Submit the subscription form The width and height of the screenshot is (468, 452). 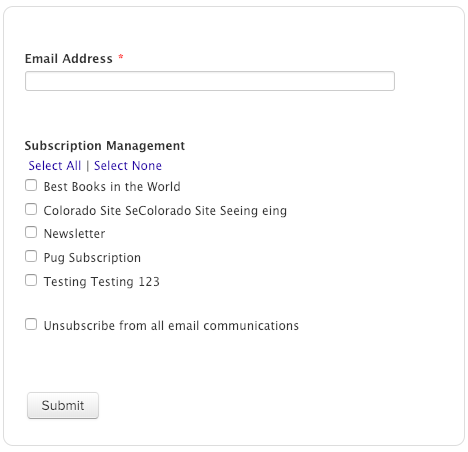63,405
